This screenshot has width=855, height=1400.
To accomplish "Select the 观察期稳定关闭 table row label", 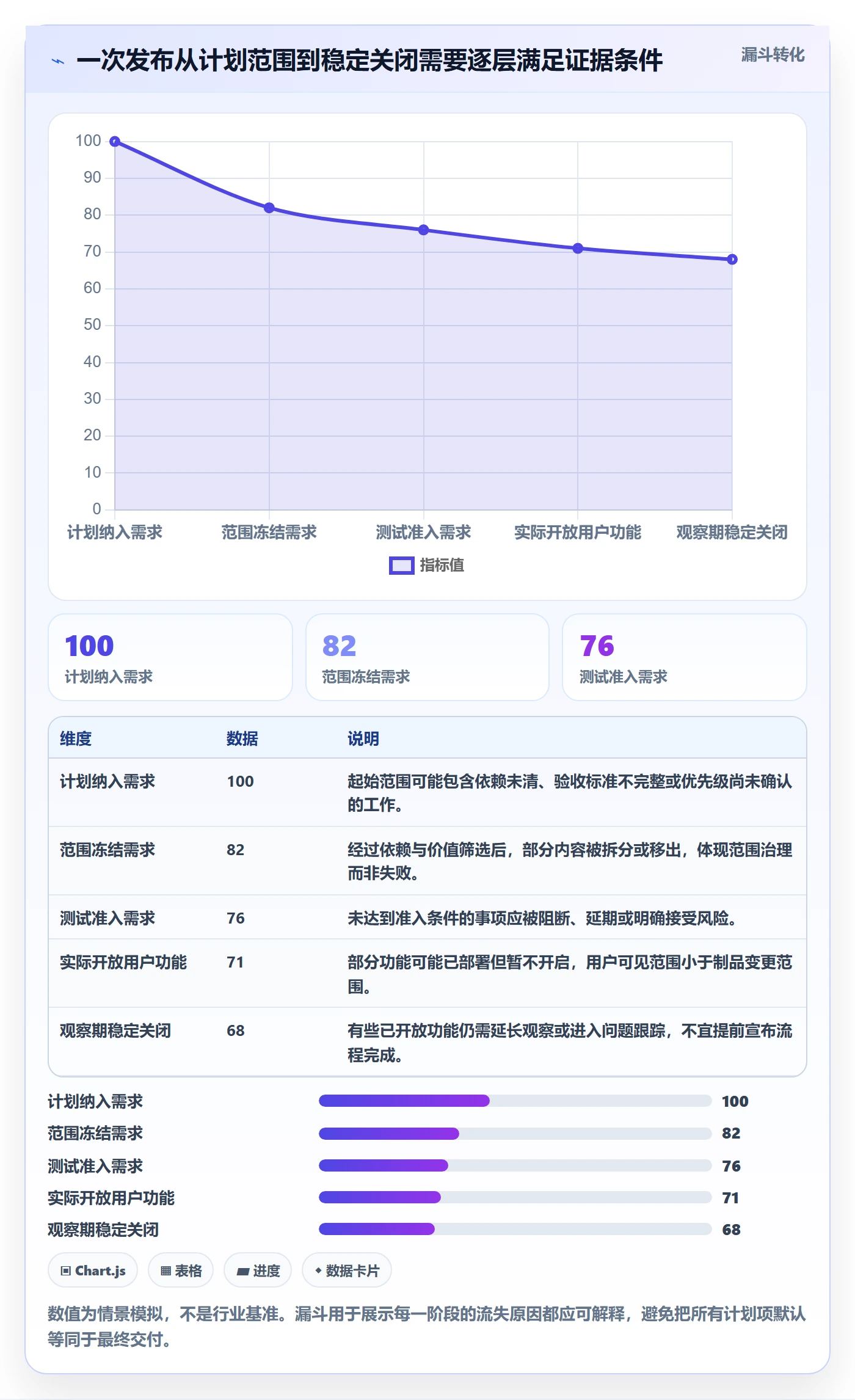I will point(115,1030).
